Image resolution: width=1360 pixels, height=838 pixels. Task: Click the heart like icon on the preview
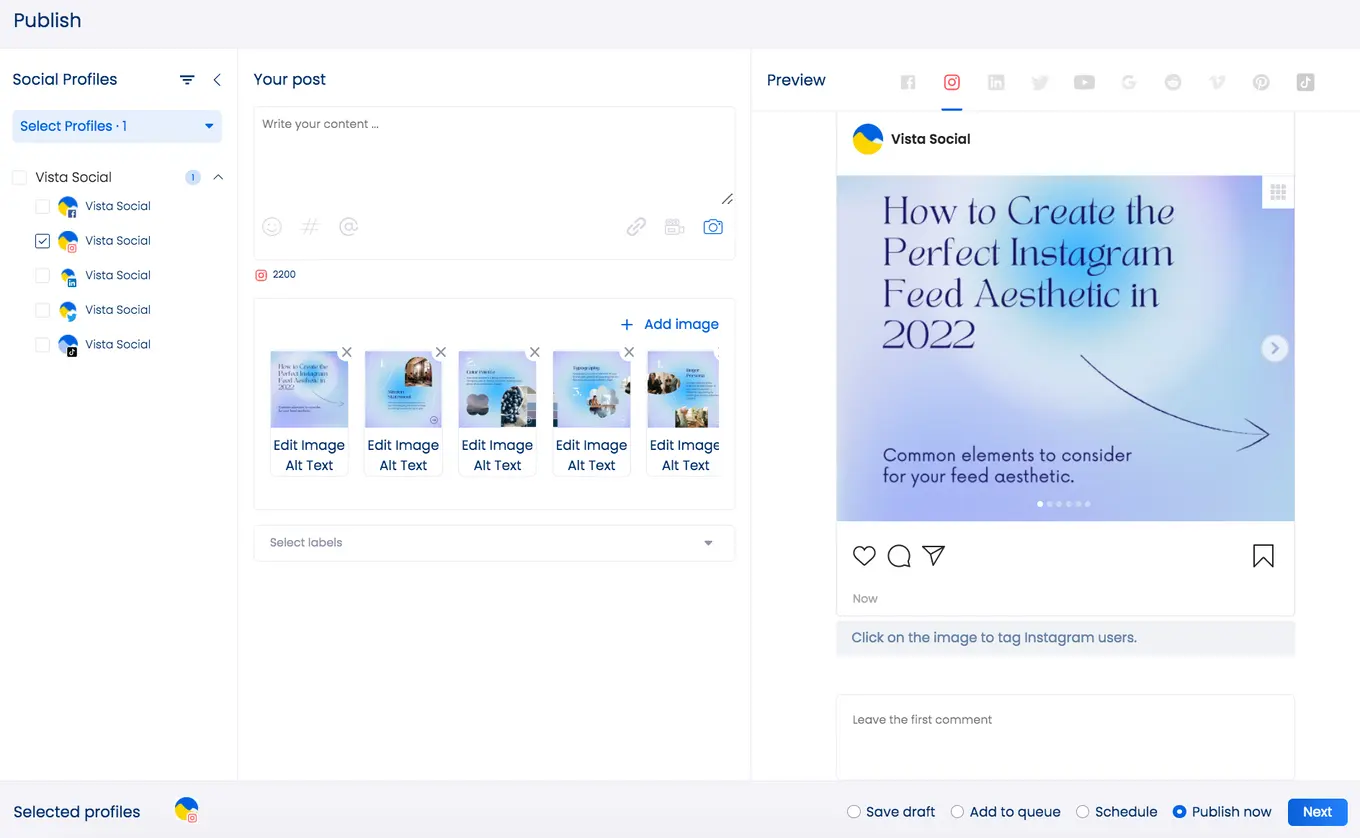pyautogui.click(x=864, y=556)
